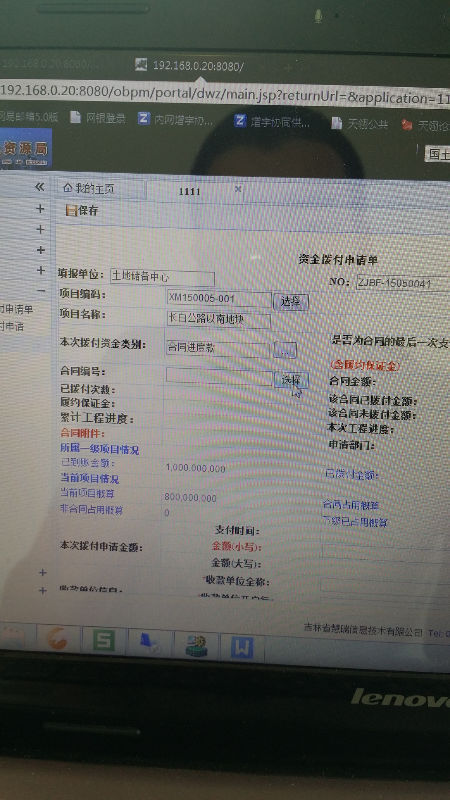Click 选择 button beside 合同编号
The width and height of the screenshot is (450, 800).
coord(291,380)
